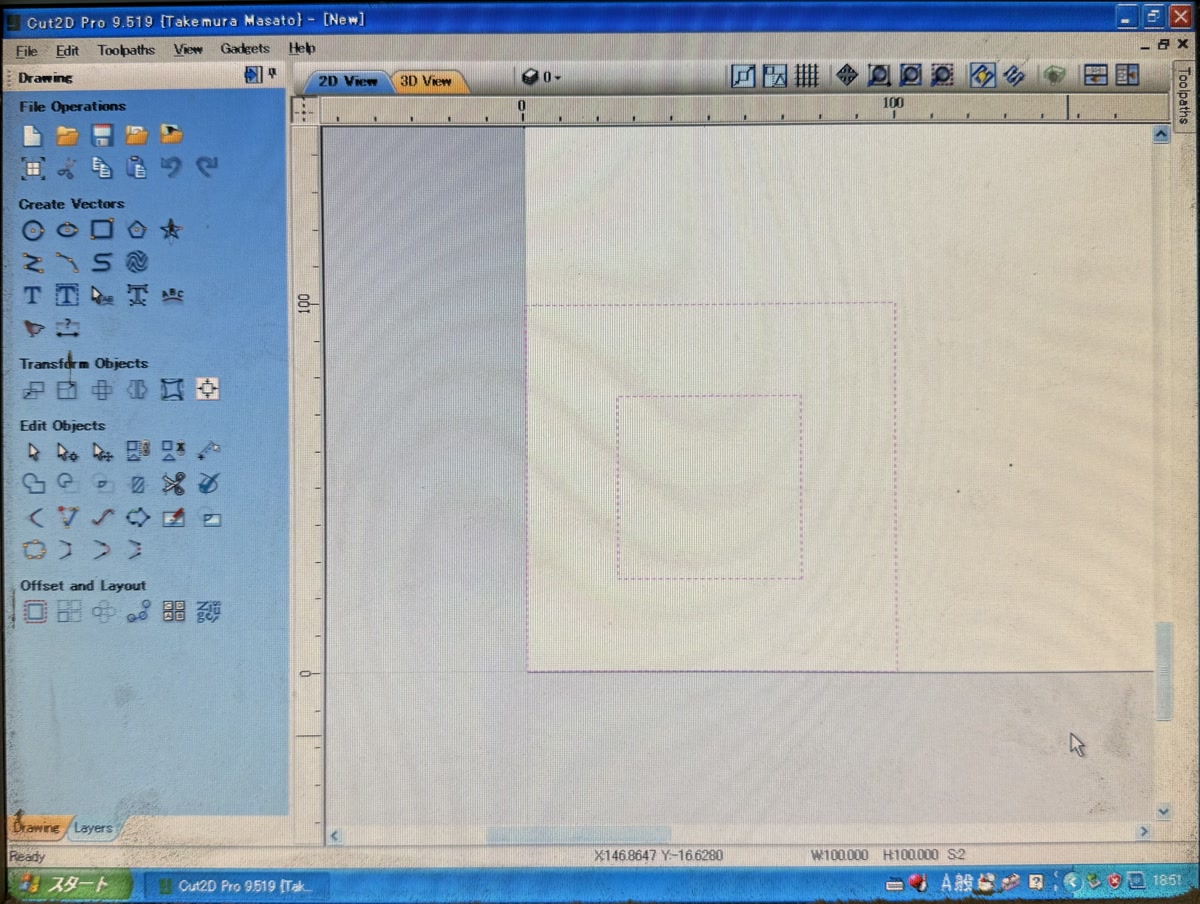The height and width of the screenshot is (904, 1200).
Task: Click the horizontal scrollbar right arrow
Action: click(1143, 833)
